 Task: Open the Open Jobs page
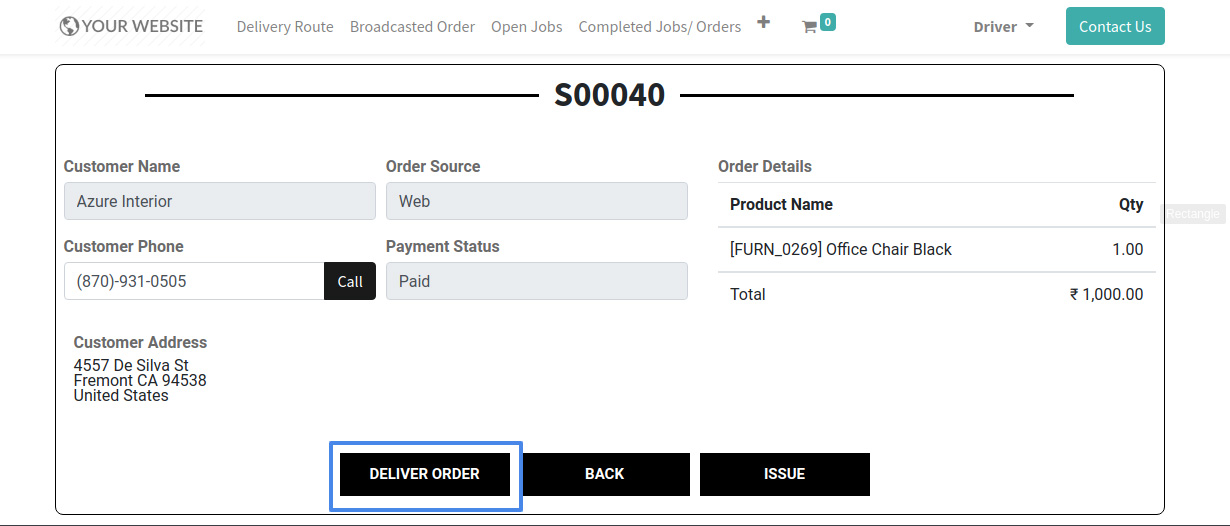[x=526, y=27]
